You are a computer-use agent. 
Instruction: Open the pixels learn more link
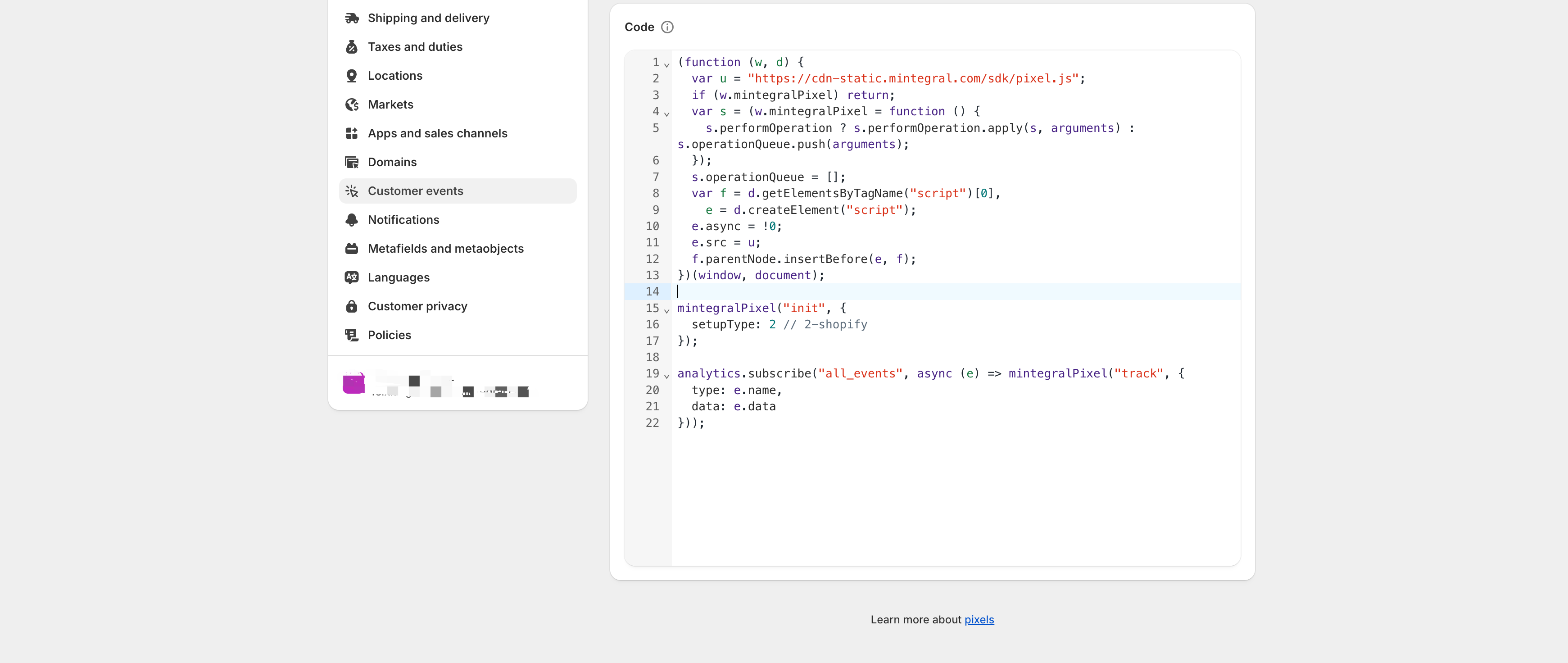click(x=979, y=620)
